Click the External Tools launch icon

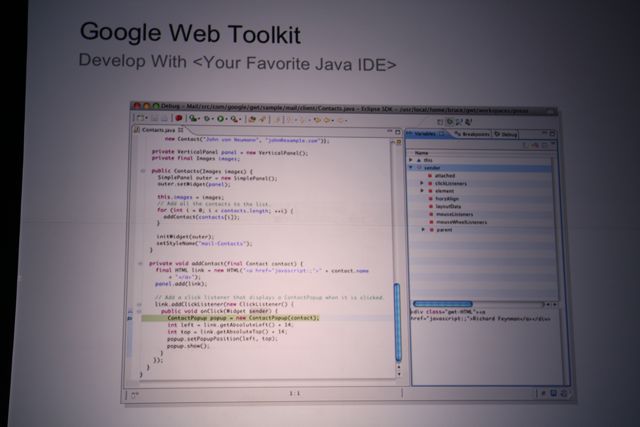(234, 119)
